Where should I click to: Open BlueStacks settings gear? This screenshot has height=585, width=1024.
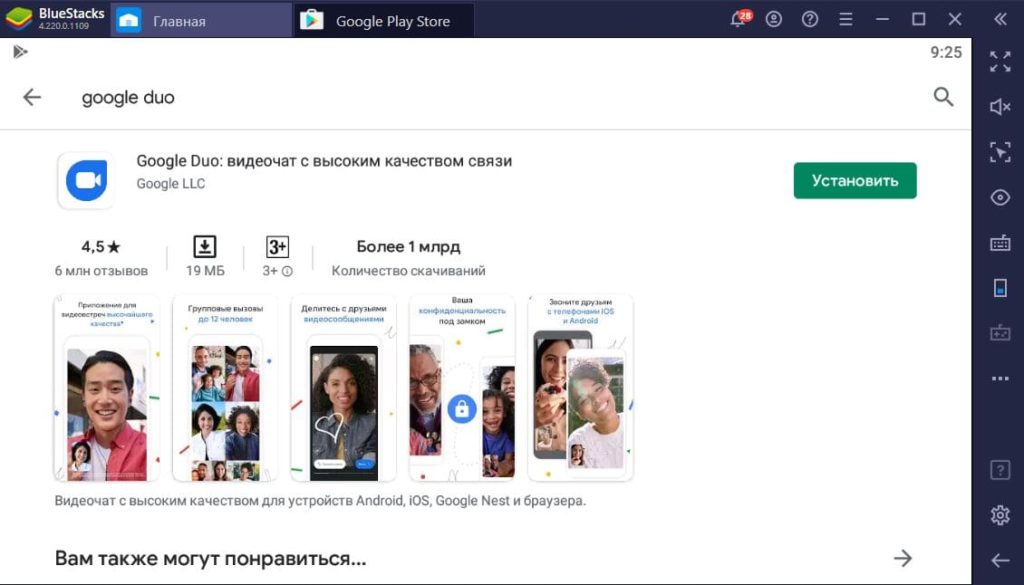[x=1000, y=515]
